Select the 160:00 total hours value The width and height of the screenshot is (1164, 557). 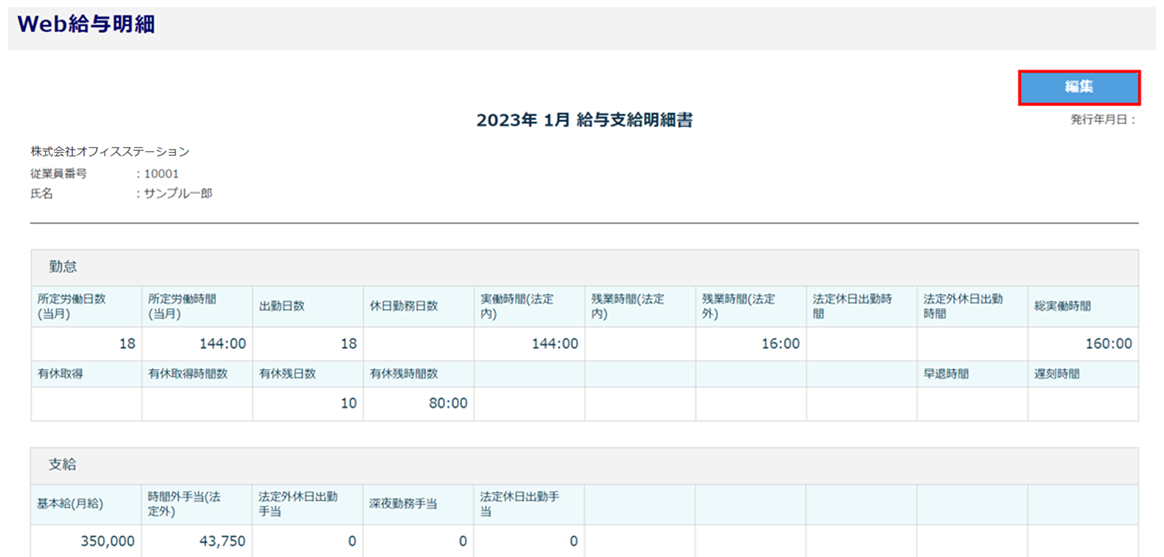tap(1109, 344)
